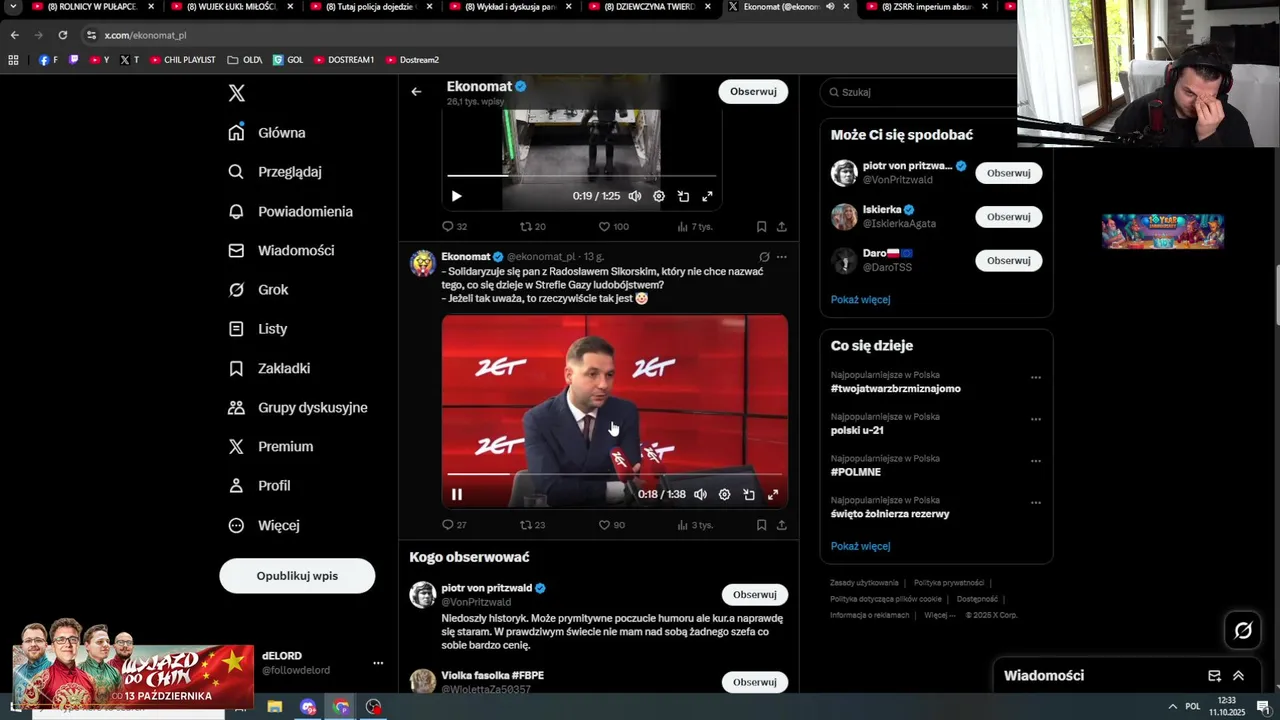
Task: Expand upper video to fullscreen
Action: 707,196
